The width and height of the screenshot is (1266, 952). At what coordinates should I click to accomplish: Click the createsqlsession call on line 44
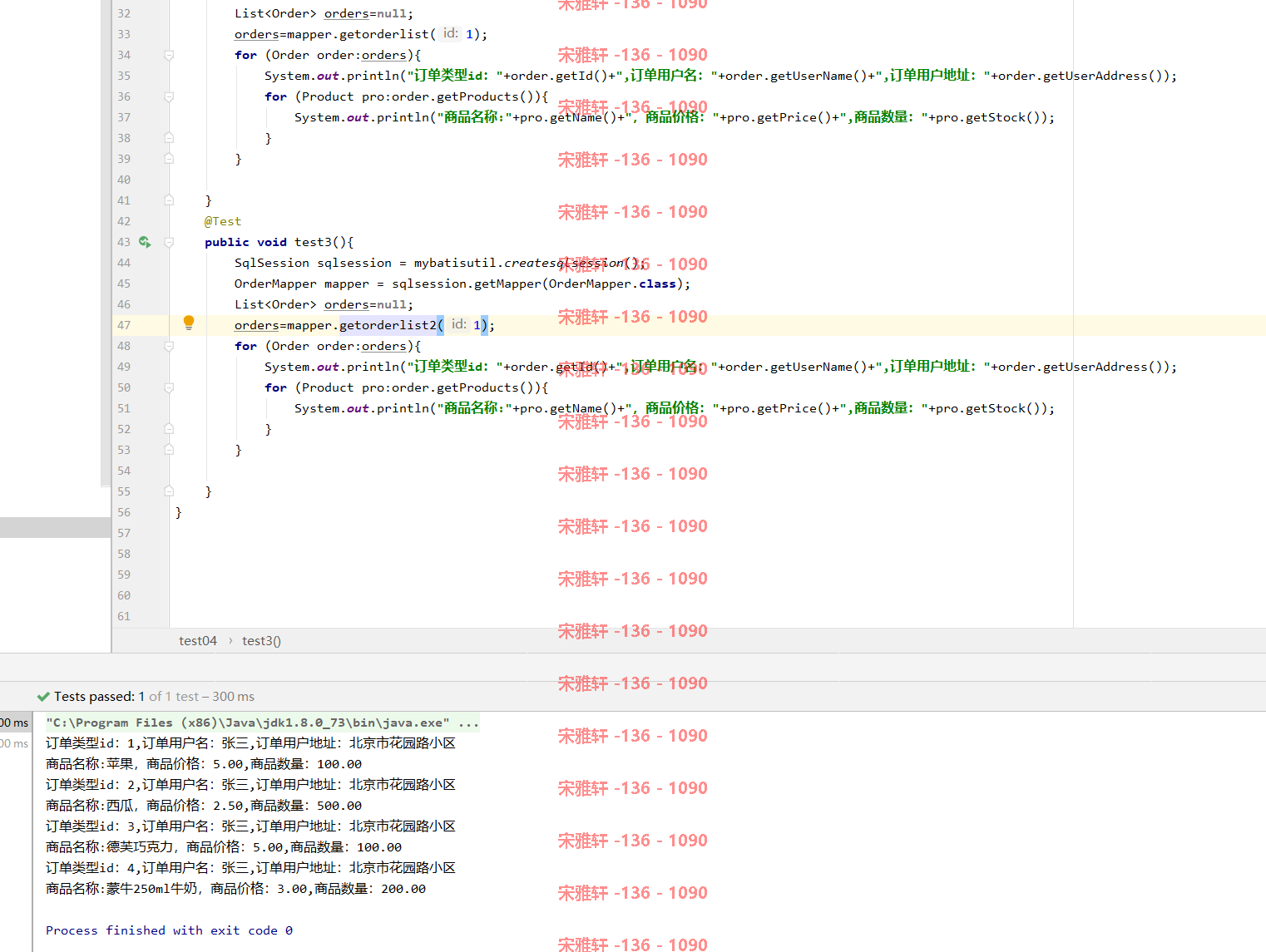click(564, 263)
